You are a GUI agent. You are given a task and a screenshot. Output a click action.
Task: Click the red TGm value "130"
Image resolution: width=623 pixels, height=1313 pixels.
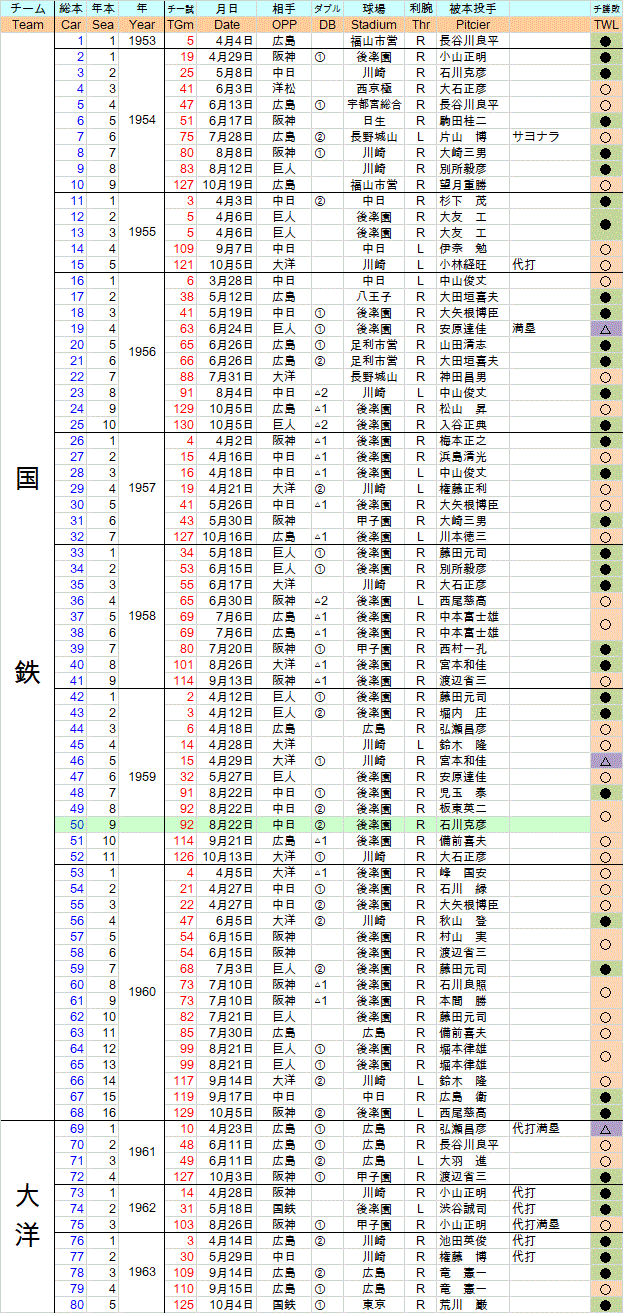tap(183, 424)
